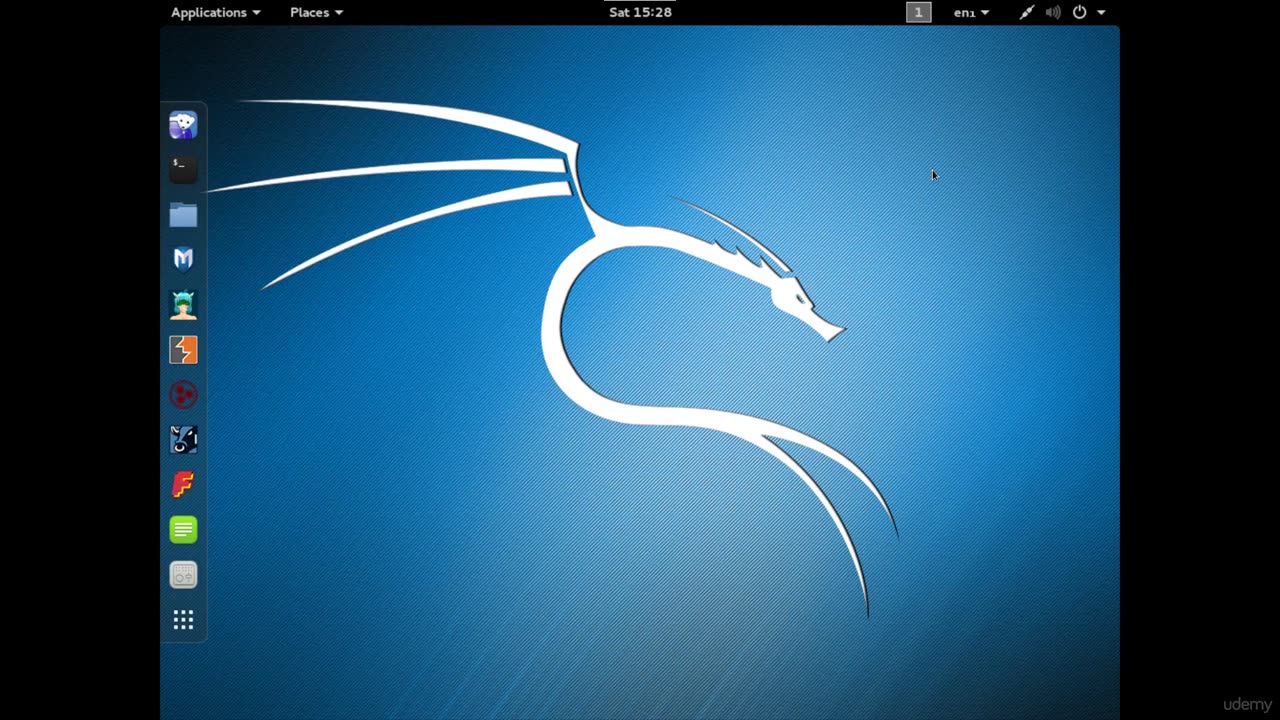Open BeEF framework icon in dock
Screen dimensions: 1280x720
183,439
